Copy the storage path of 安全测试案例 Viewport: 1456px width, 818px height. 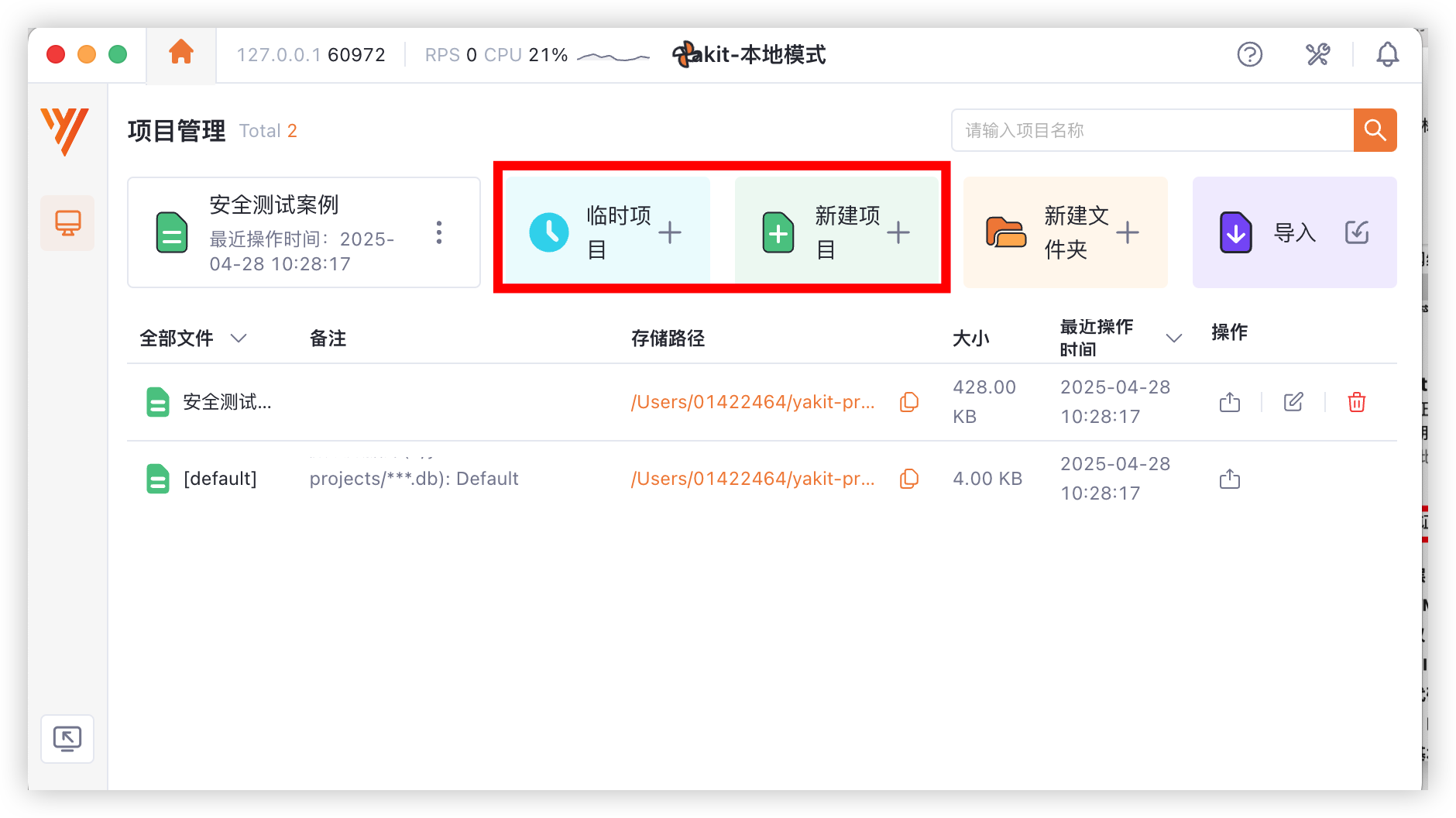pos(908,402)
